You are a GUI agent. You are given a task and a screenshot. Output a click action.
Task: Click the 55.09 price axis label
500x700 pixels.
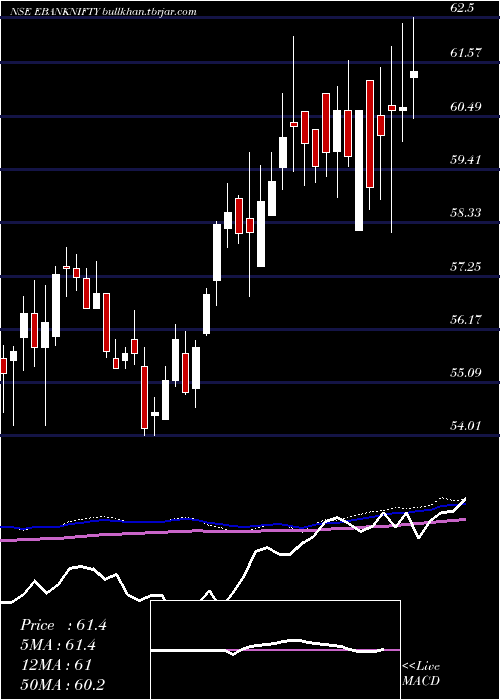pos(466,372)
